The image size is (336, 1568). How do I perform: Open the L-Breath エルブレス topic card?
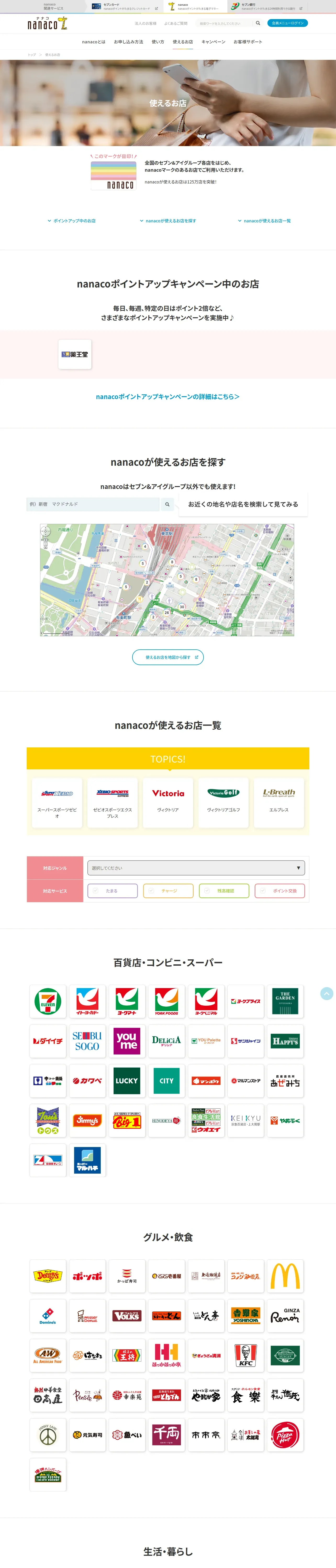pyautogui.click(x=279, y=802)
